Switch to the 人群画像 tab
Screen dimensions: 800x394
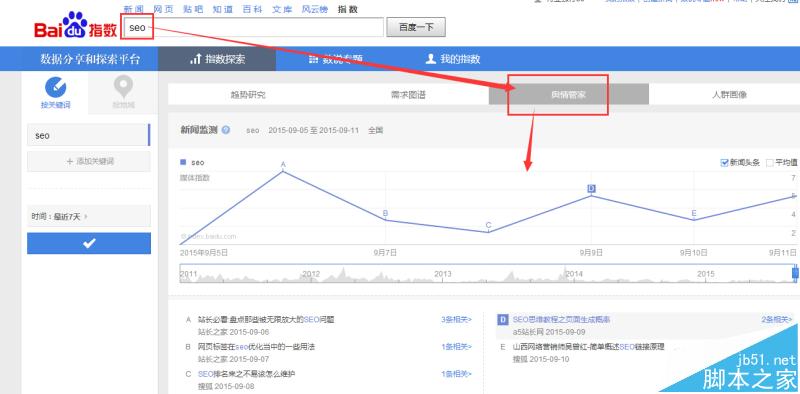click(x=729, y=94)
